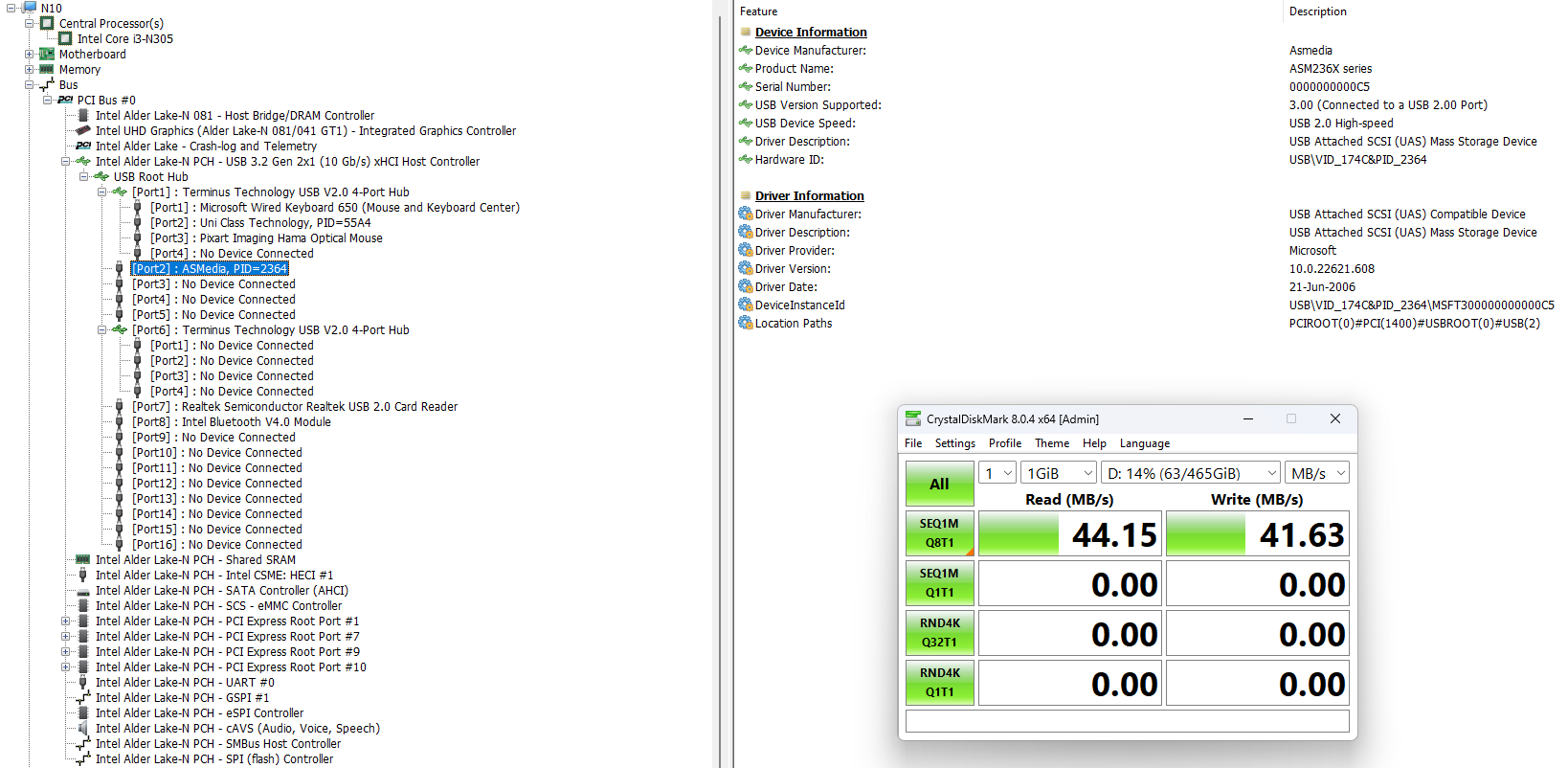The height and width of the screenshot is (768, 1568).
Task: Expand PCI Express Root Port #1
Action: coord(65,621)
